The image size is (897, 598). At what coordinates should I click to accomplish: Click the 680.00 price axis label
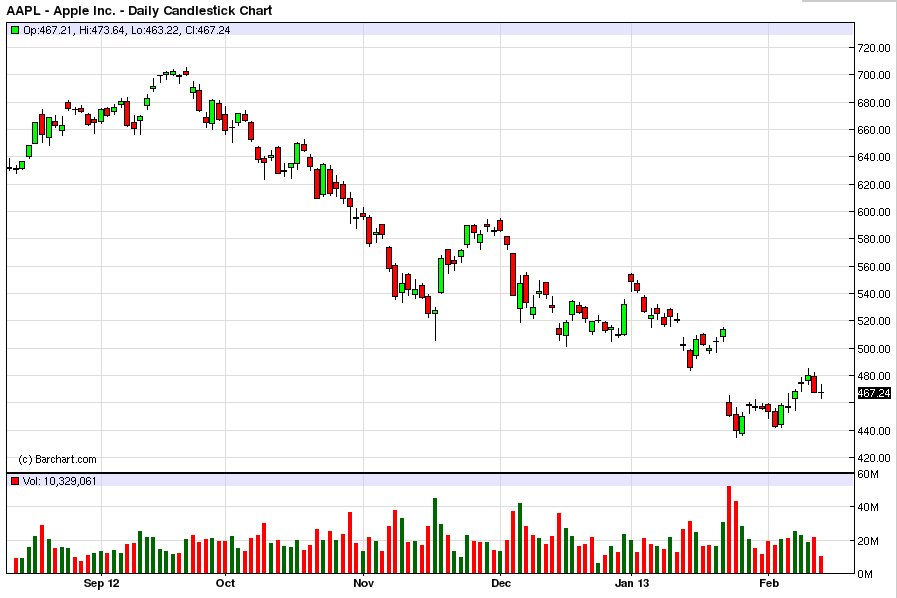[x=874, y=103]
